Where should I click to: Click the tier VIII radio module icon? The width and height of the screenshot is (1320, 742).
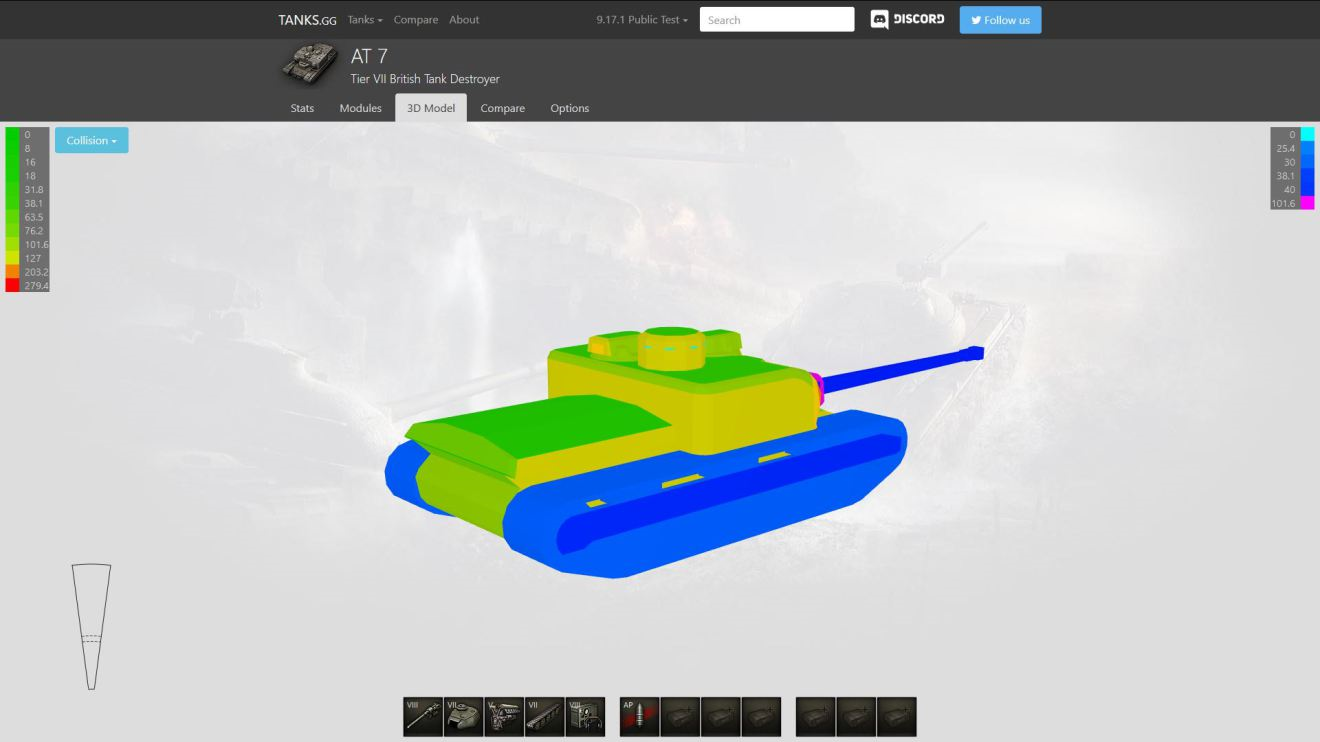coord(585,717)
